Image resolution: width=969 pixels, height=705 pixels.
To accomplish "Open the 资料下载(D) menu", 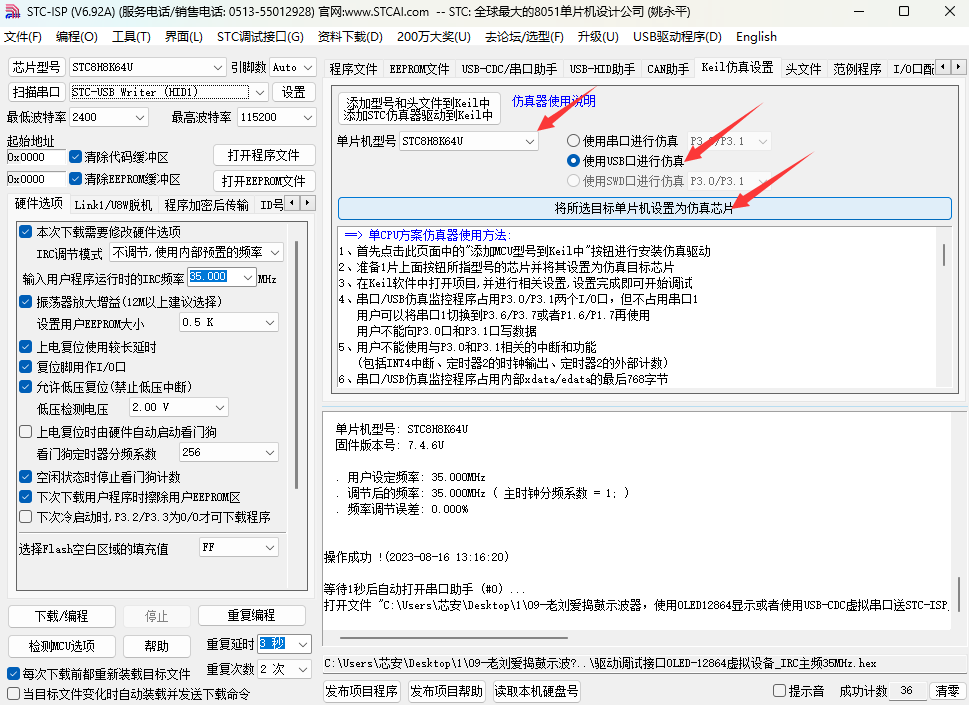I will point(350,36).
